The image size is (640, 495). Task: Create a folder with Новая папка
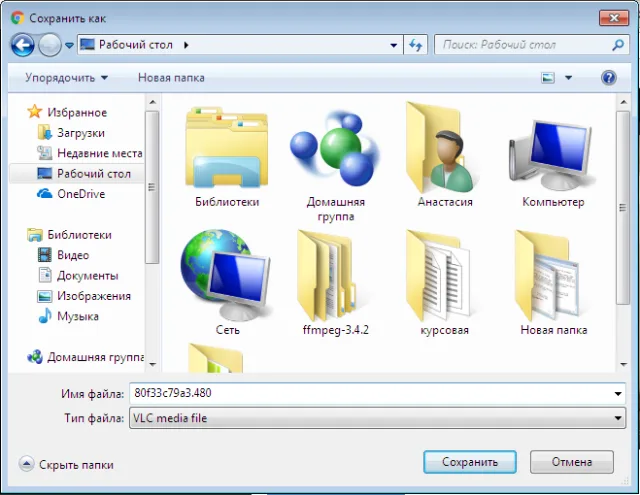(x=171, y=78)
